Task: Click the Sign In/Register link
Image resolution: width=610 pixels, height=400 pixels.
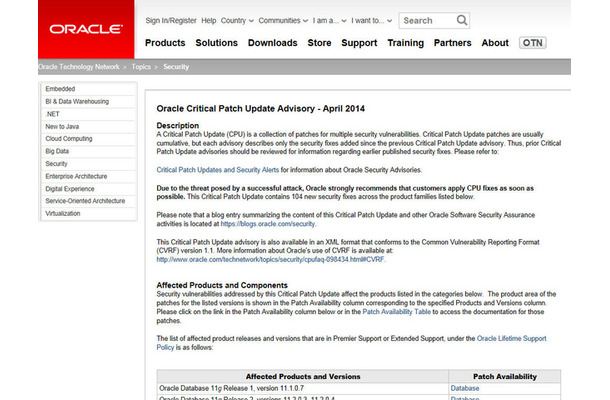Action: (171, 20)
